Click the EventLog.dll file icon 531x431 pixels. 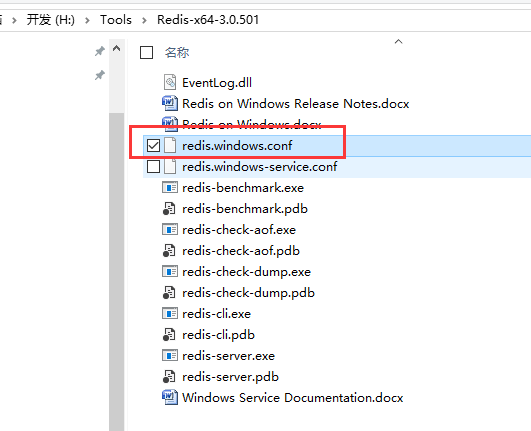click(x=170, y=82)
